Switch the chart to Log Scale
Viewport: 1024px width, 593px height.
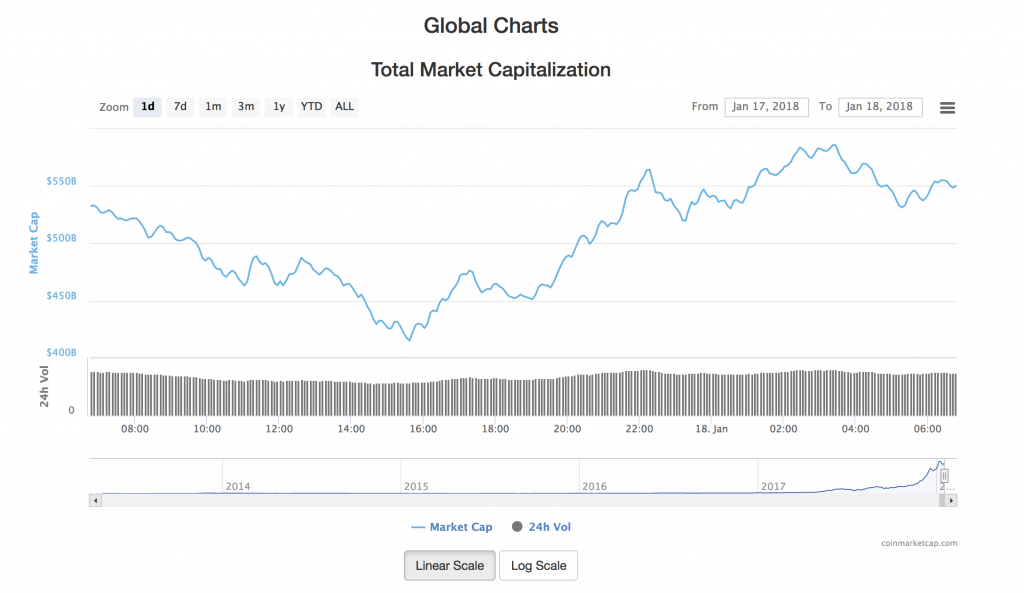[538, 565]
